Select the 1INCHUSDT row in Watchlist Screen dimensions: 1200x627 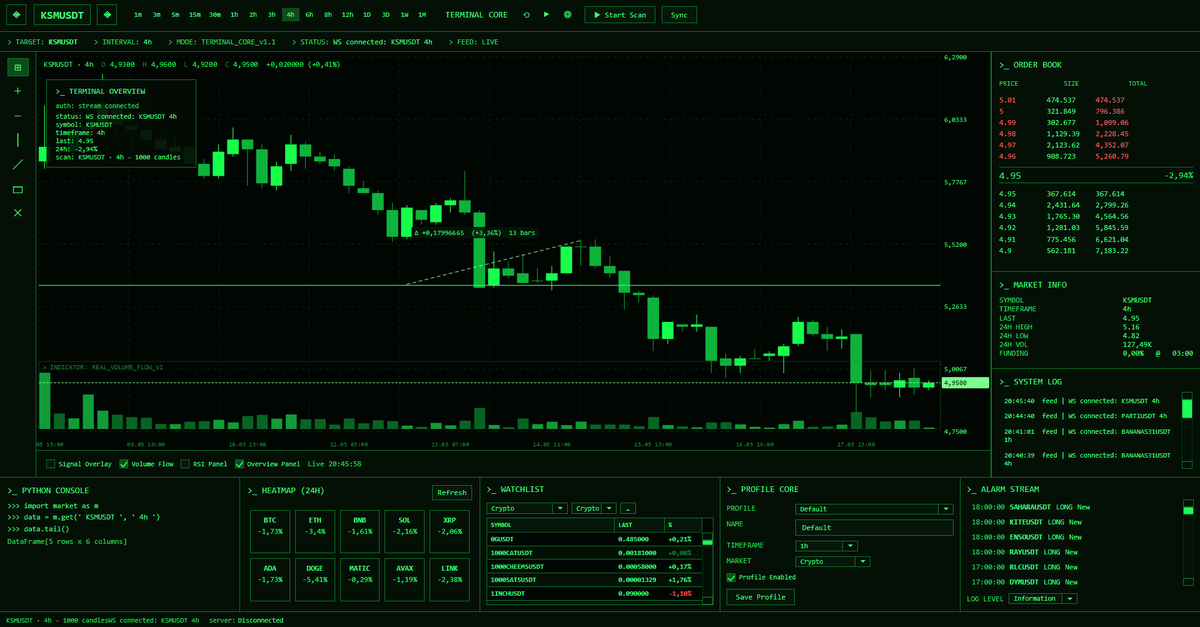click(593, 593)
